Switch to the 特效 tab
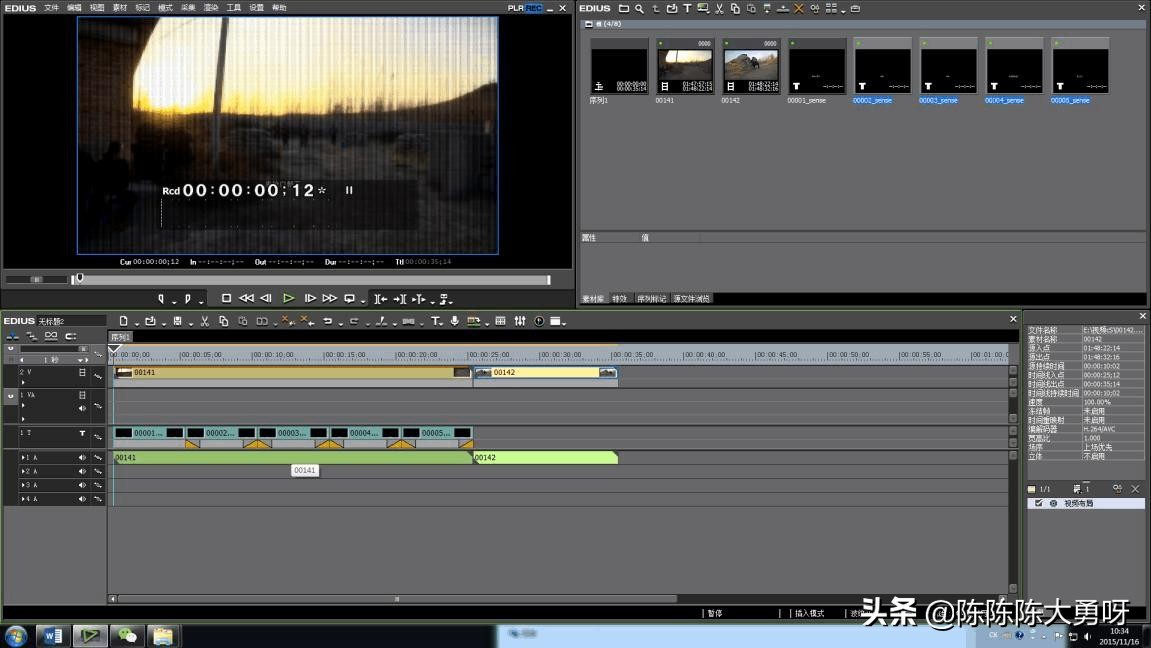Screen dimensions: 1151x648 click(620, 298)
